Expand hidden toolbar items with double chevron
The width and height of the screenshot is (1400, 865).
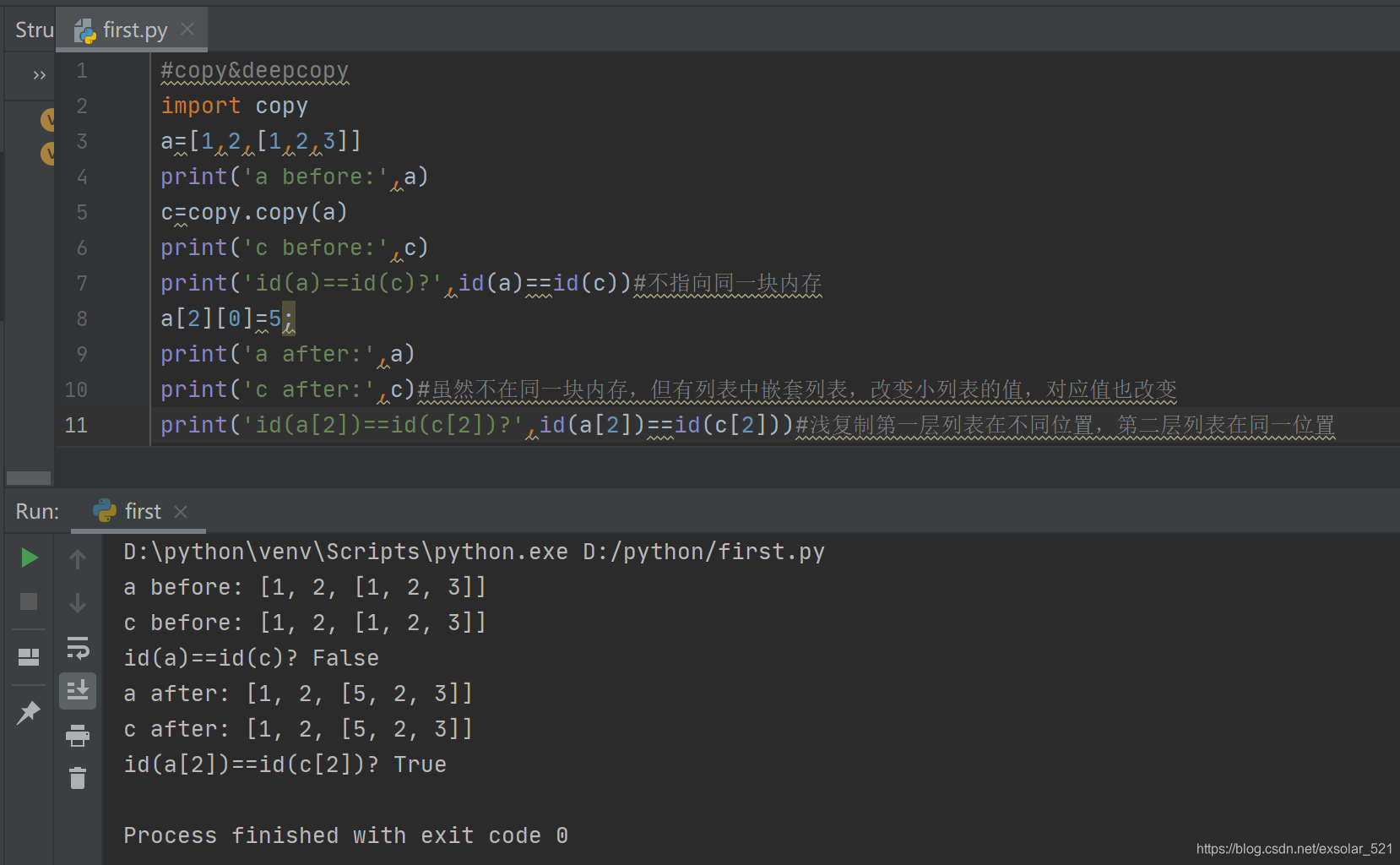[39, 75]
